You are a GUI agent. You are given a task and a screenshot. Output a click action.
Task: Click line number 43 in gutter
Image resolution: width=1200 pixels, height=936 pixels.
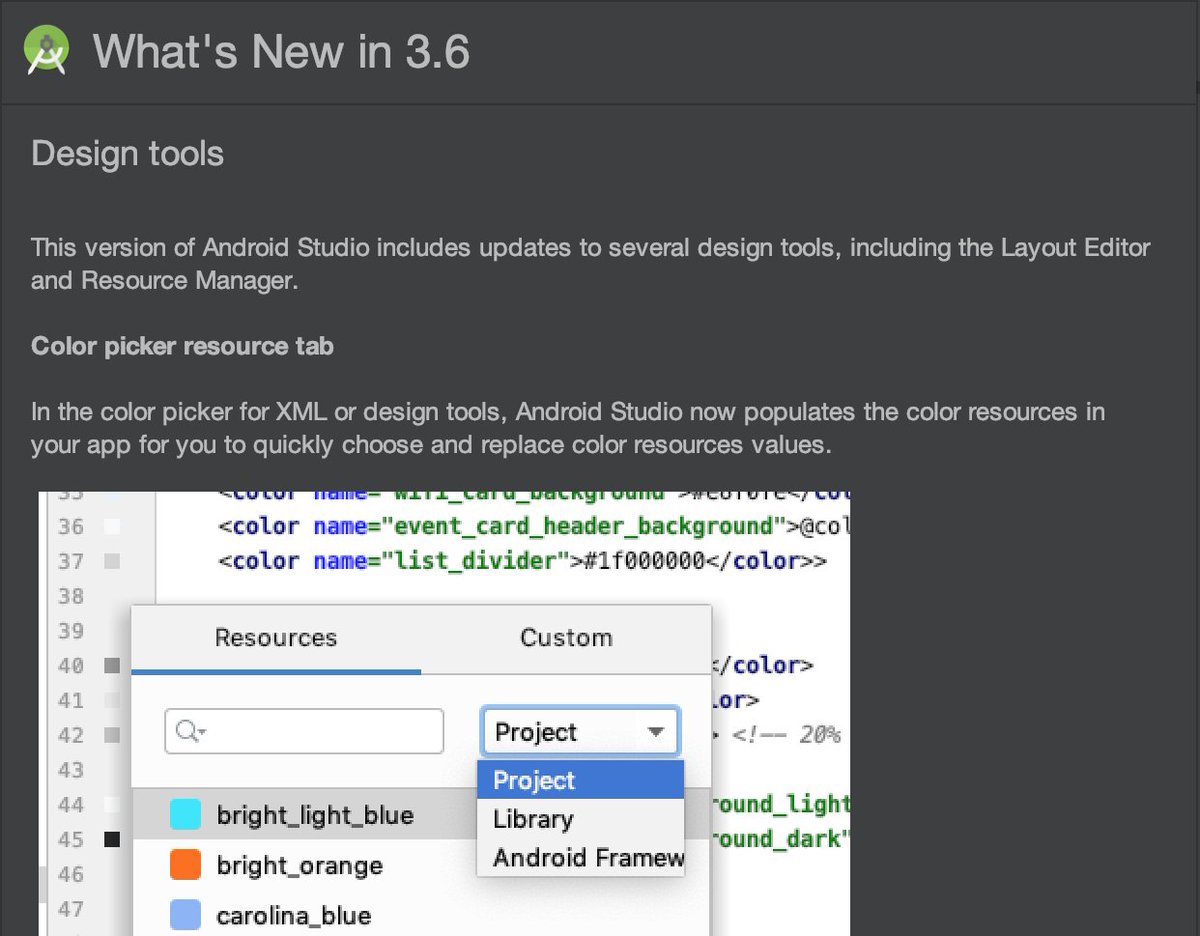71,770
